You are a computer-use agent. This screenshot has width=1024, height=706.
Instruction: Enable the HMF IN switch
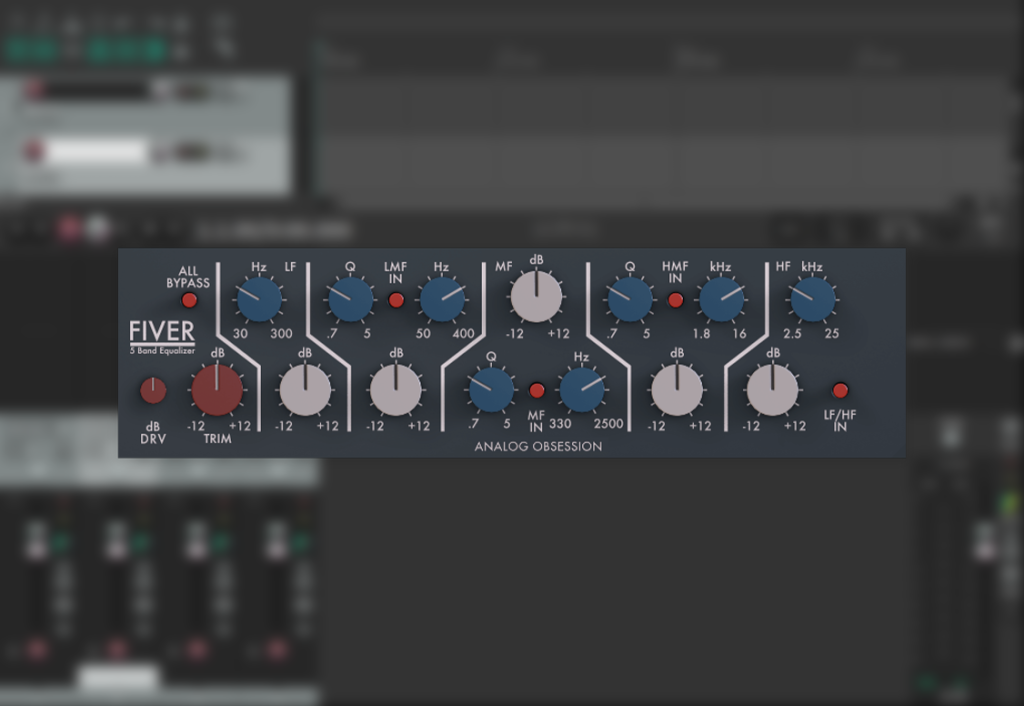[674, 298]
